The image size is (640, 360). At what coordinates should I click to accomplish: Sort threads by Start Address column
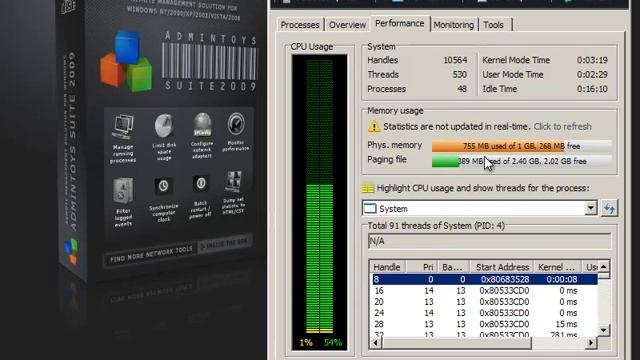[x=502, y=267]
